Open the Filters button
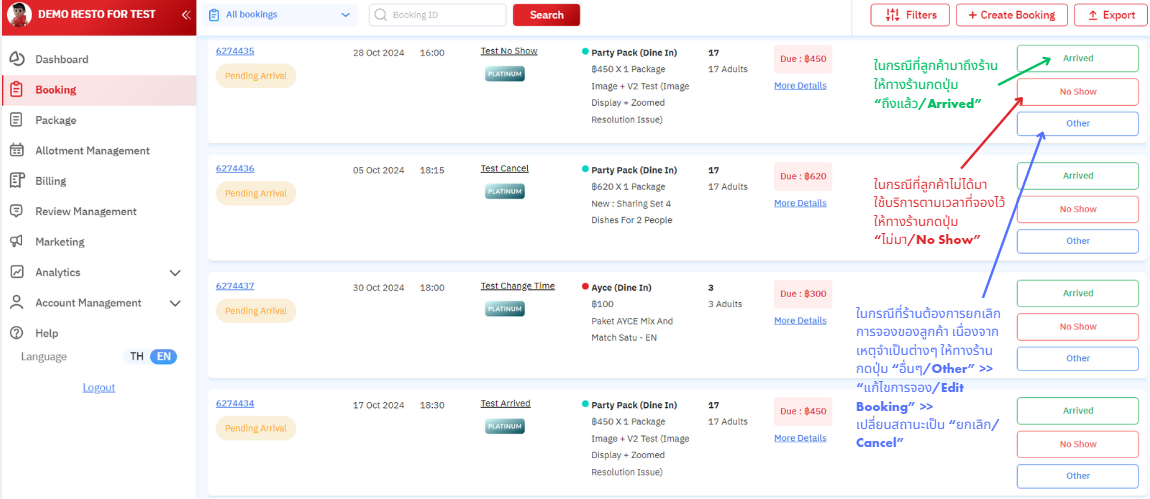 [909, 15]
